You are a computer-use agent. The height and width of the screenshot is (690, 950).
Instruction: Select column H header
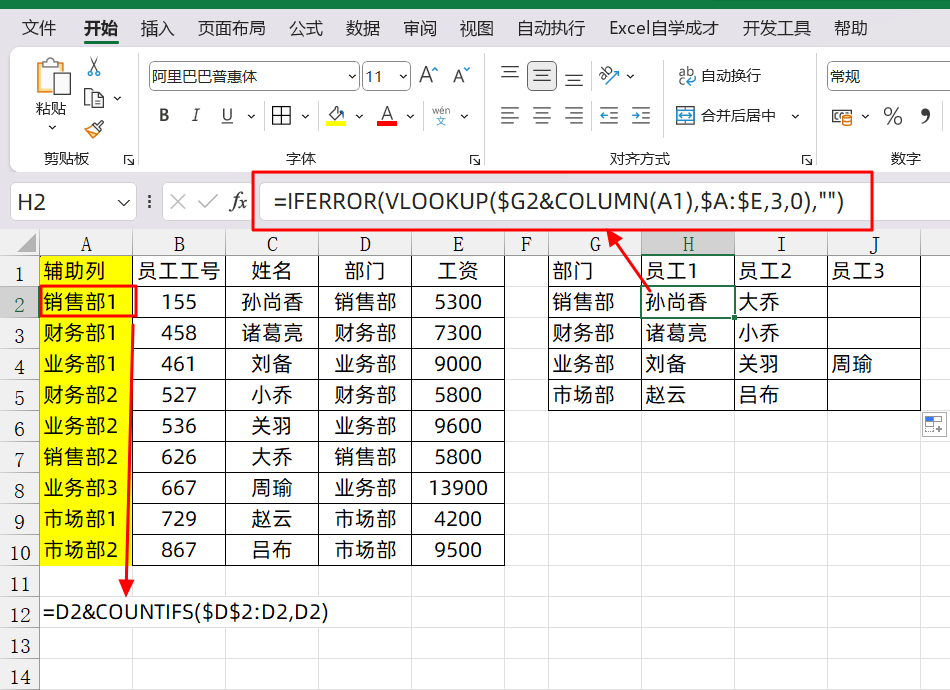coord(688,244)
